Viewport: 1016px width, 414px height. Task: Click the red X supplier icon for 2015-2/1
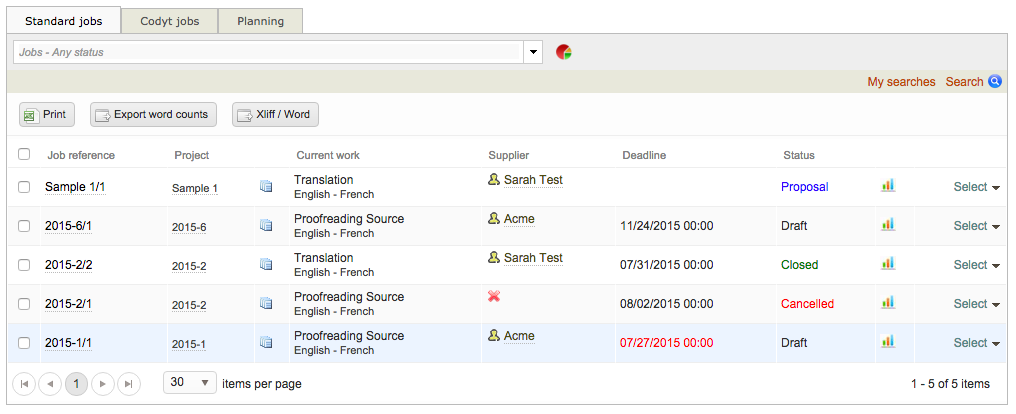click(x=494, y=297)
